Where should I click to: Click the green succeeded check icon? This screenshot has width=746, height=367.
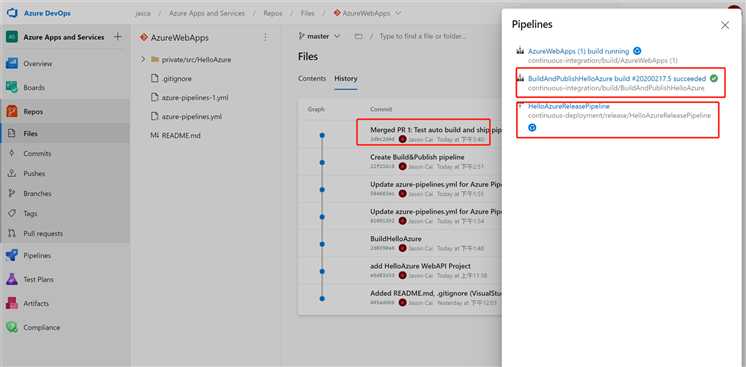(x=714, y=79)
